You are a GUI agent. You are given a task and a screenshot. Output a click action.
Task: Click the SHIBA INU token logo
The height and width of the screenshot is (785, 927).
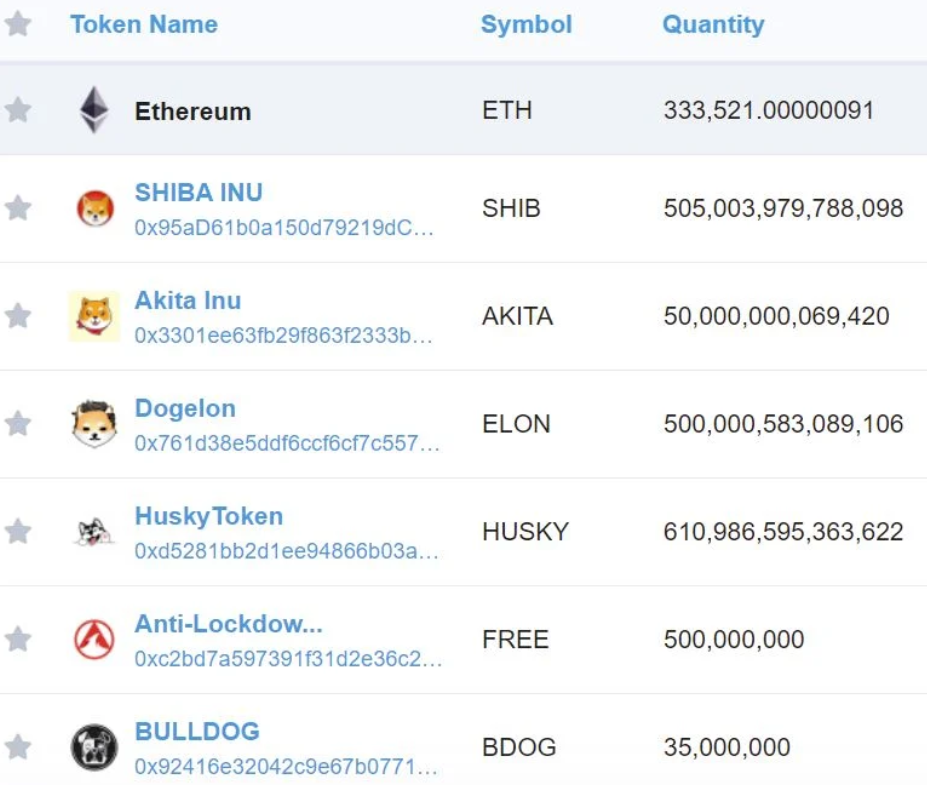pyautogui.click(x=95, y=208)
